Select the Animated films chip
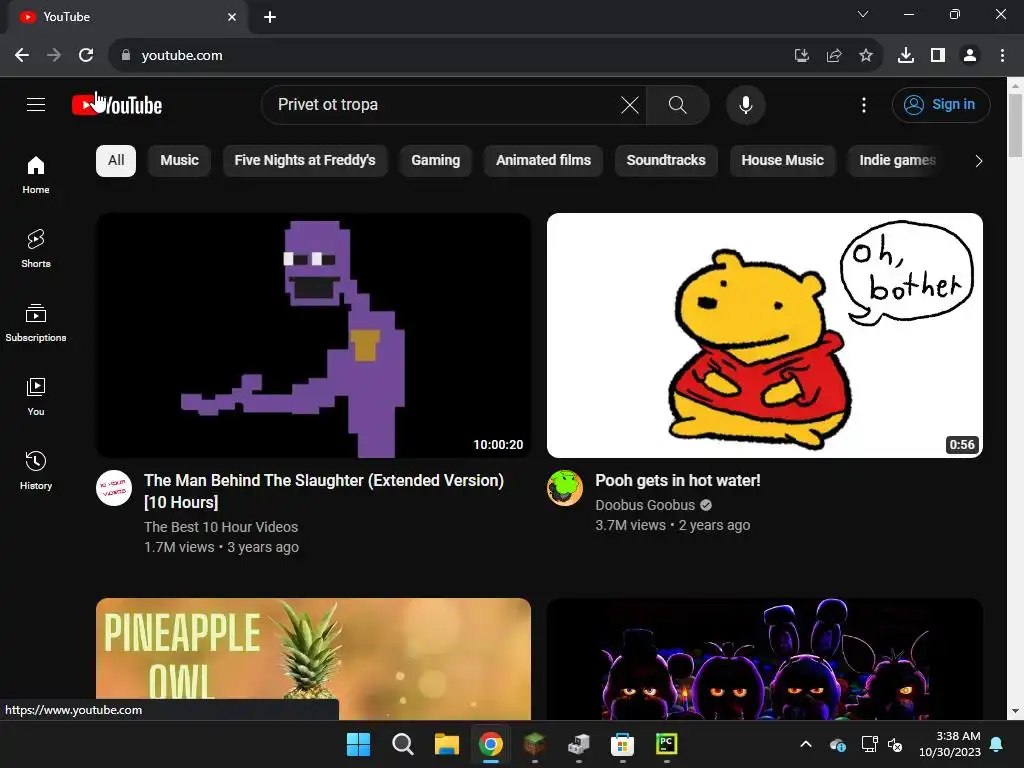 click(x=543, y=161)
